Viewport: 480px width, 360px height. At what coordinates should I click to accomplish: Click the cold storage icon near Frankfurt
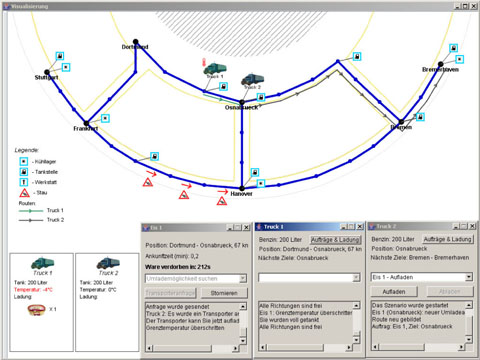pos(105,118)
